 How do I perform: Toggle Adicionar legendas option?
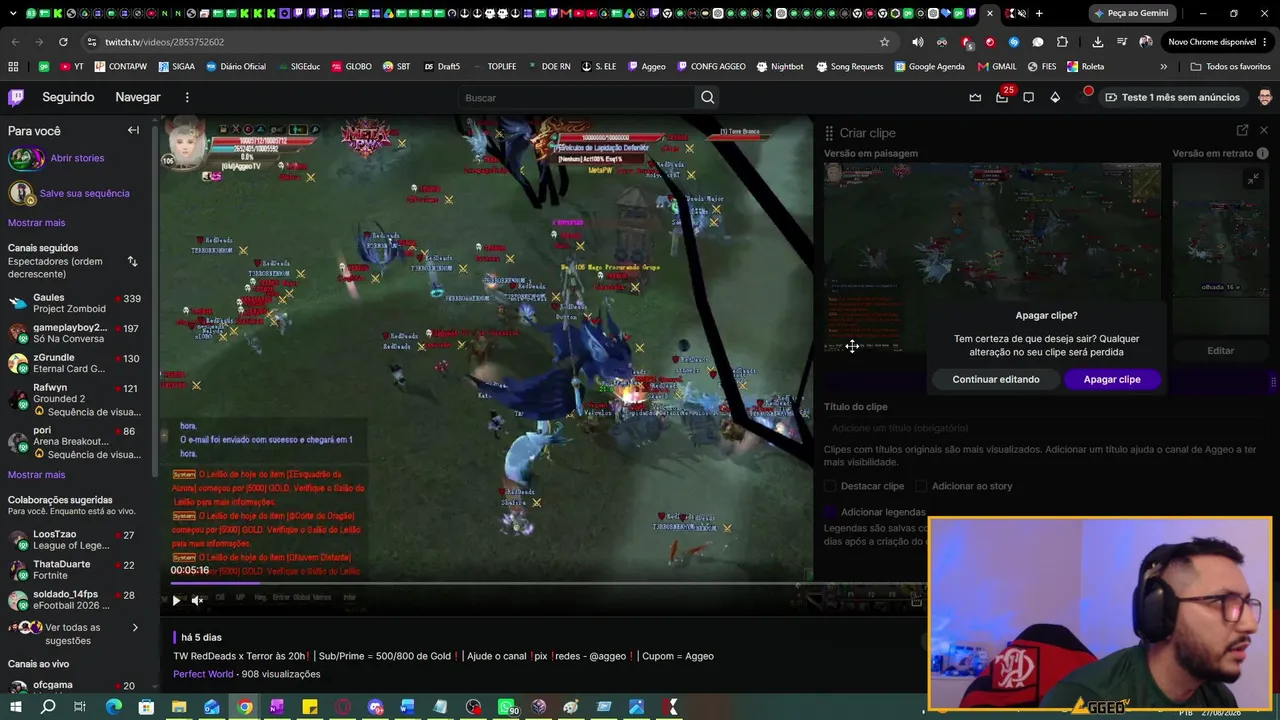[x=830, y=512]
